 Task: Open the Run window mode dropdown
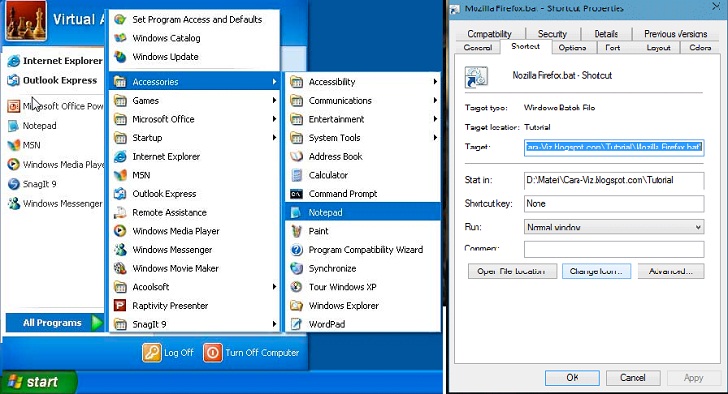click(x=614, y=227)
